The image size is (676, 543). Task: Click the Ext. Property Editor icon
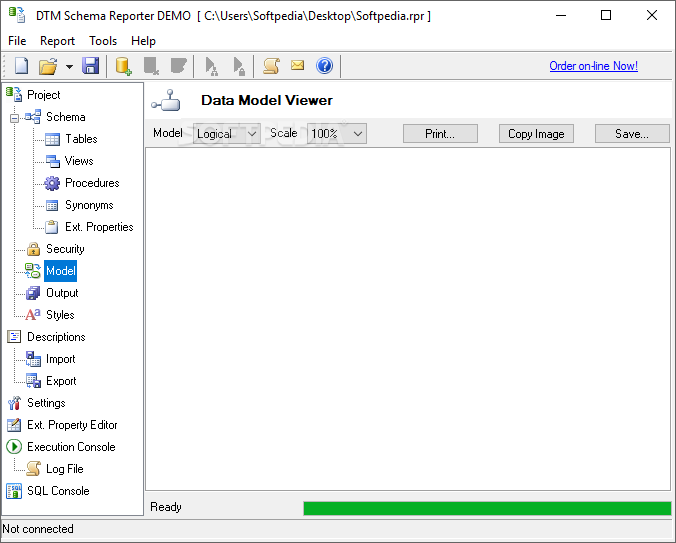pyautogui.click(x=14, y=425)
